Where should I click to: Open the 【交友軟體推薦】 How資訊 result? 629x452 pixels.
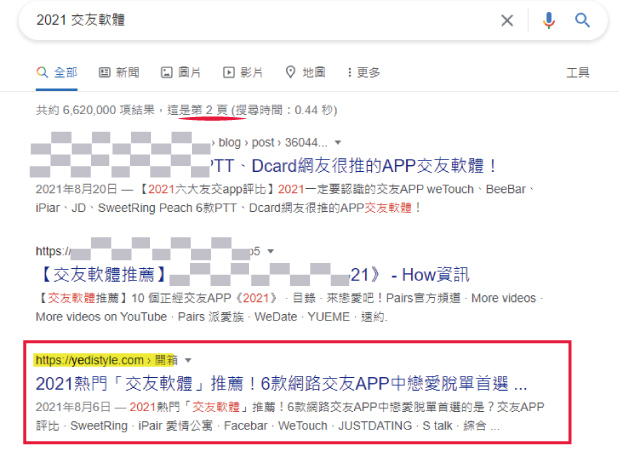click(x=253, y=275)
